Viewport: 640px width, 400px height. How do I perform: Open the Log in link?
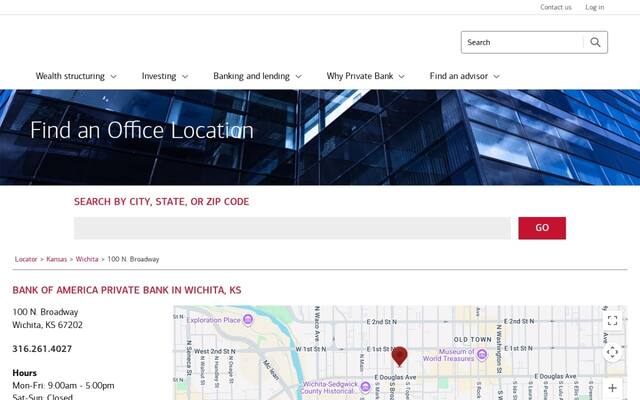click(594, 7)
